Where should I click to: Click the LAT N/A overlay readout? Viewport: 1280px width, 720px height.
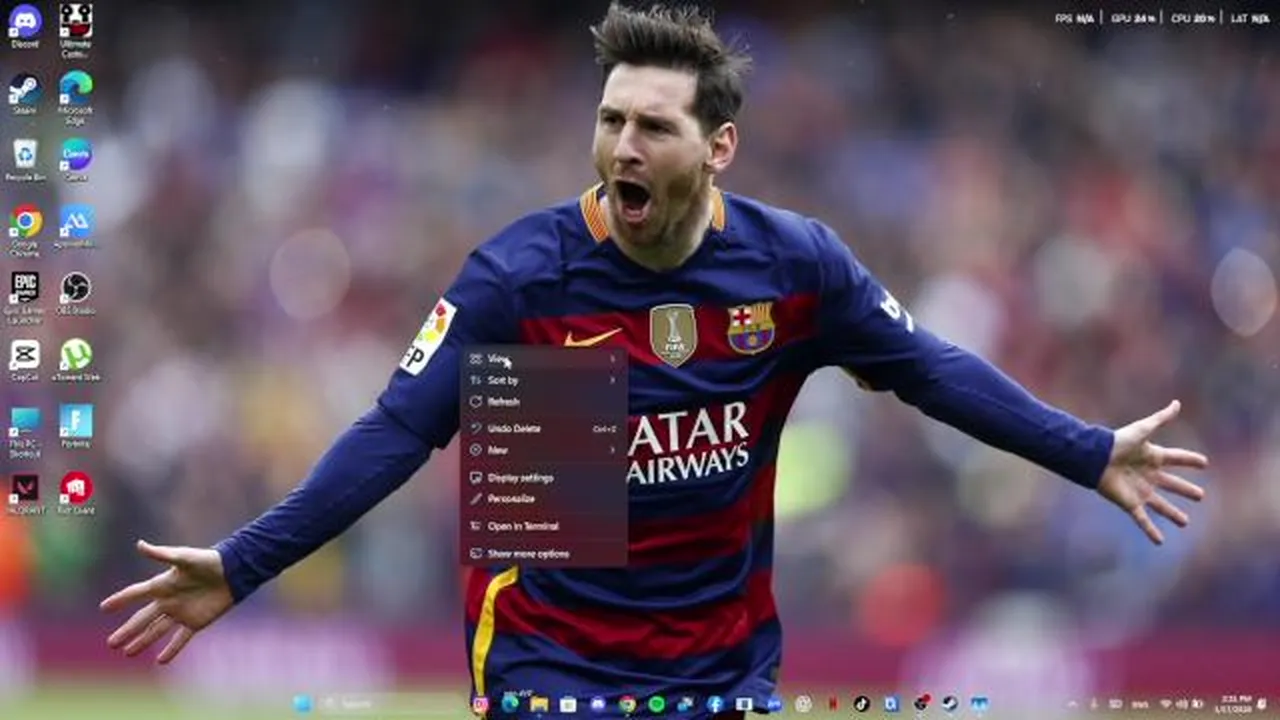coord(1250,18)
